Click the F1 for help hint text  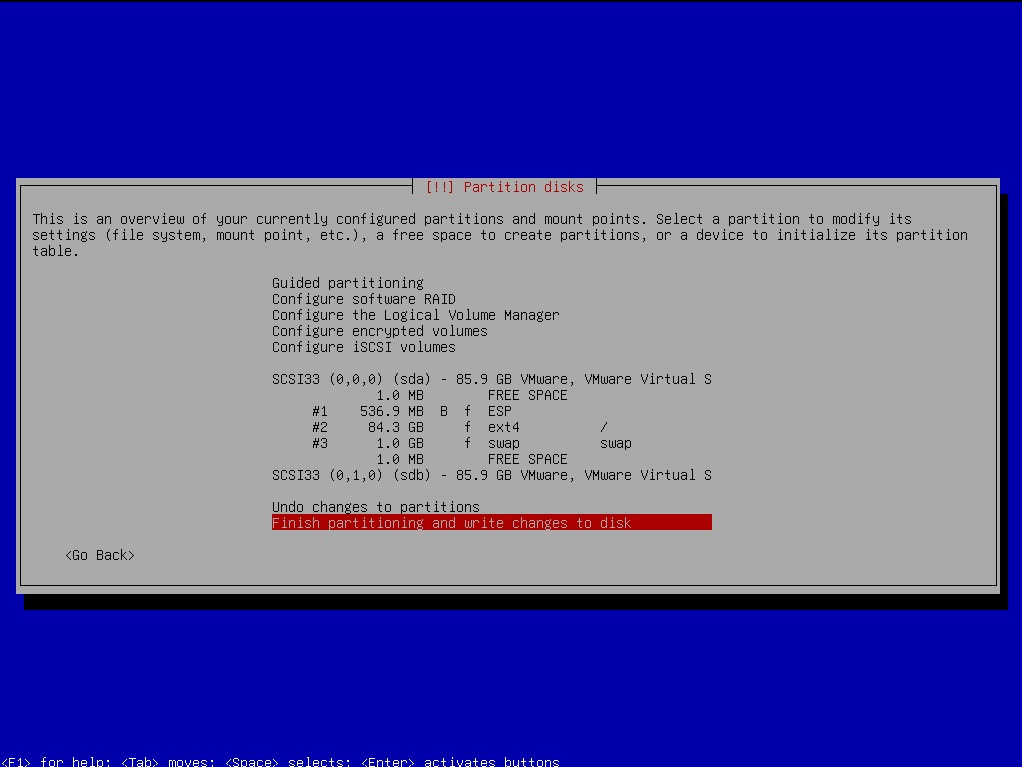[x=55, y=761]
